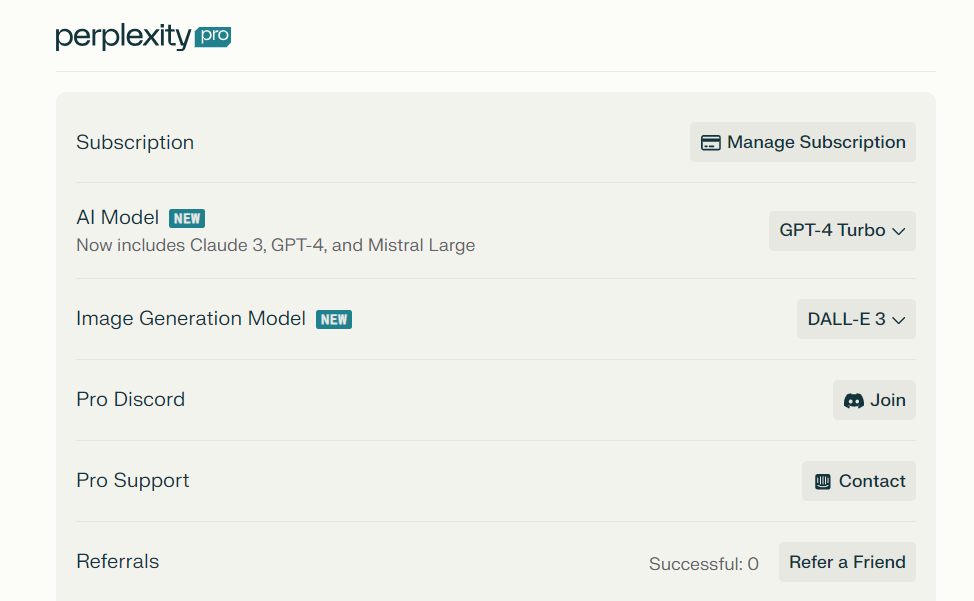Contact Pro Support
974x601 pixels.
click(858, 481)
